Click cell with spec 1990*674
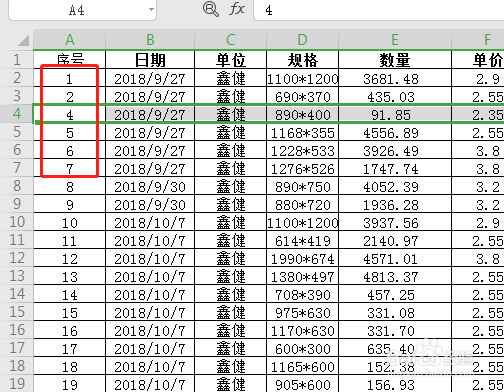The height and width of the screenshot is (392, 504). point(302,258)
